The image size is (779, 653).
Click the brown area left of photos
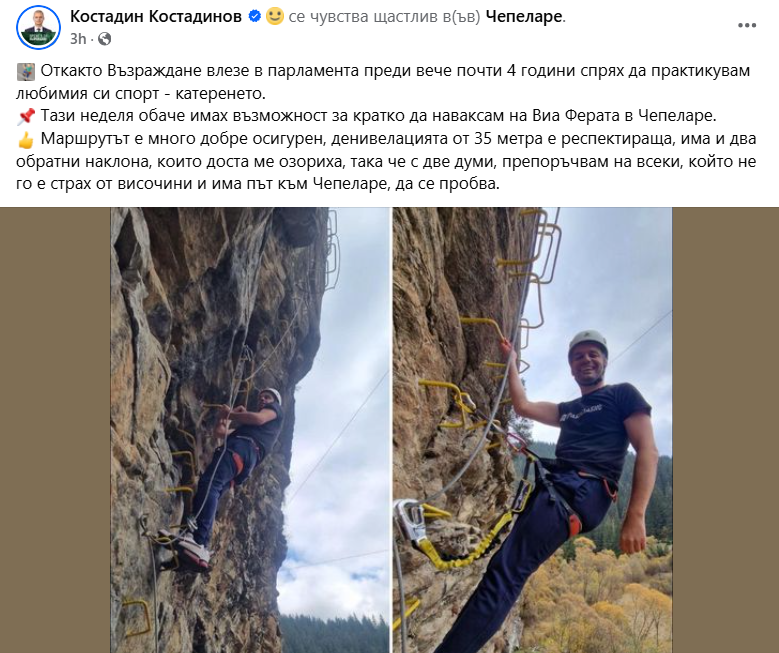click(55, 430)
